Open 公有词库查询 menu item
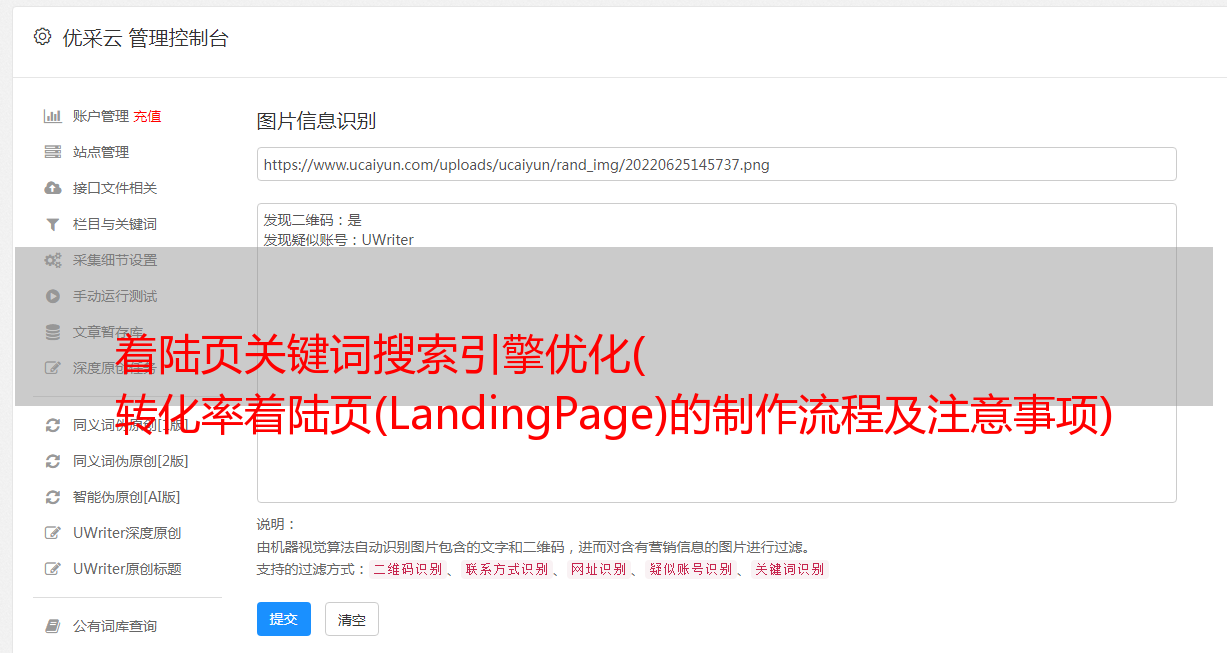The image size is (1227, 653). [x=115, y=626]
